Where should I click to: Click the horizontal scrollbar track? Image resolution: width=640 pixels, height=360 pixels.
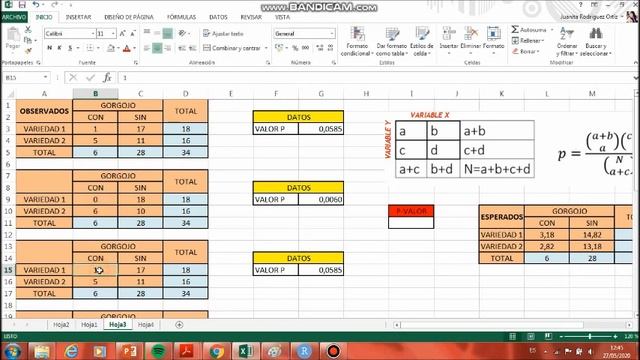click(x=512, y=325)
